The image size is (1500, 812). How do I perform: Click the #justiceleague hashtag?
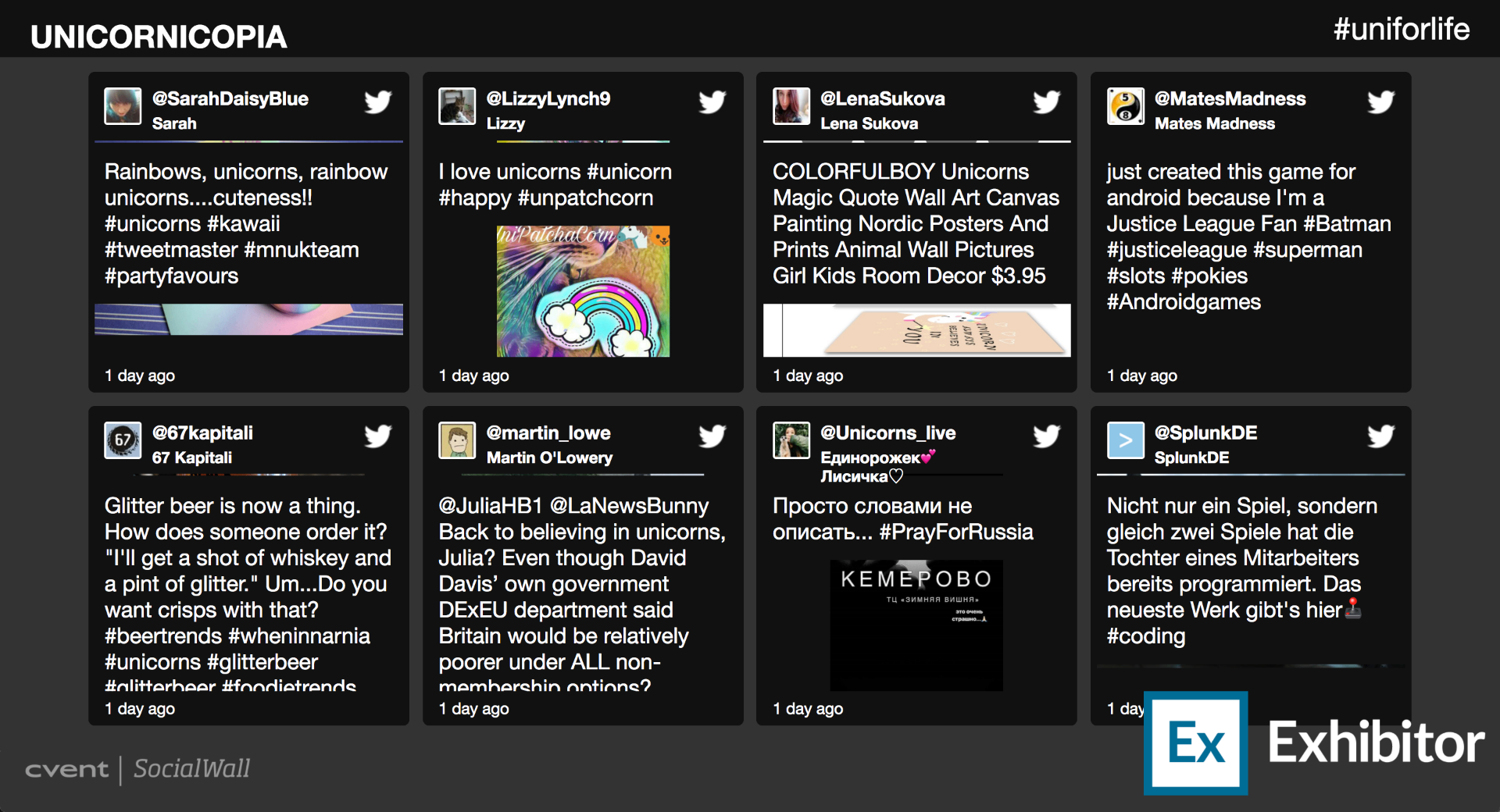[1177, 250]
